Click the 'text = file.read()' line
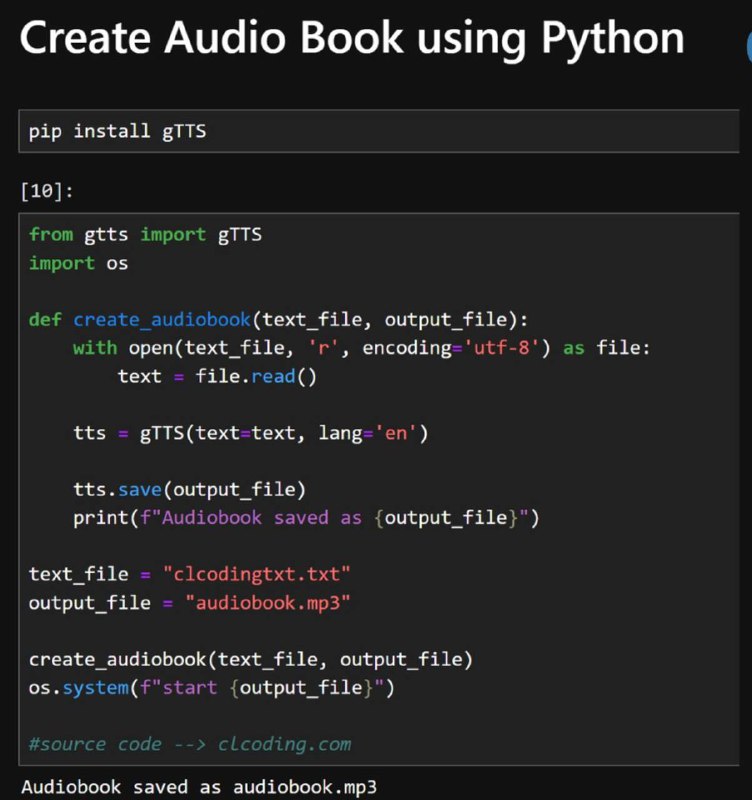 coord(217,377)
